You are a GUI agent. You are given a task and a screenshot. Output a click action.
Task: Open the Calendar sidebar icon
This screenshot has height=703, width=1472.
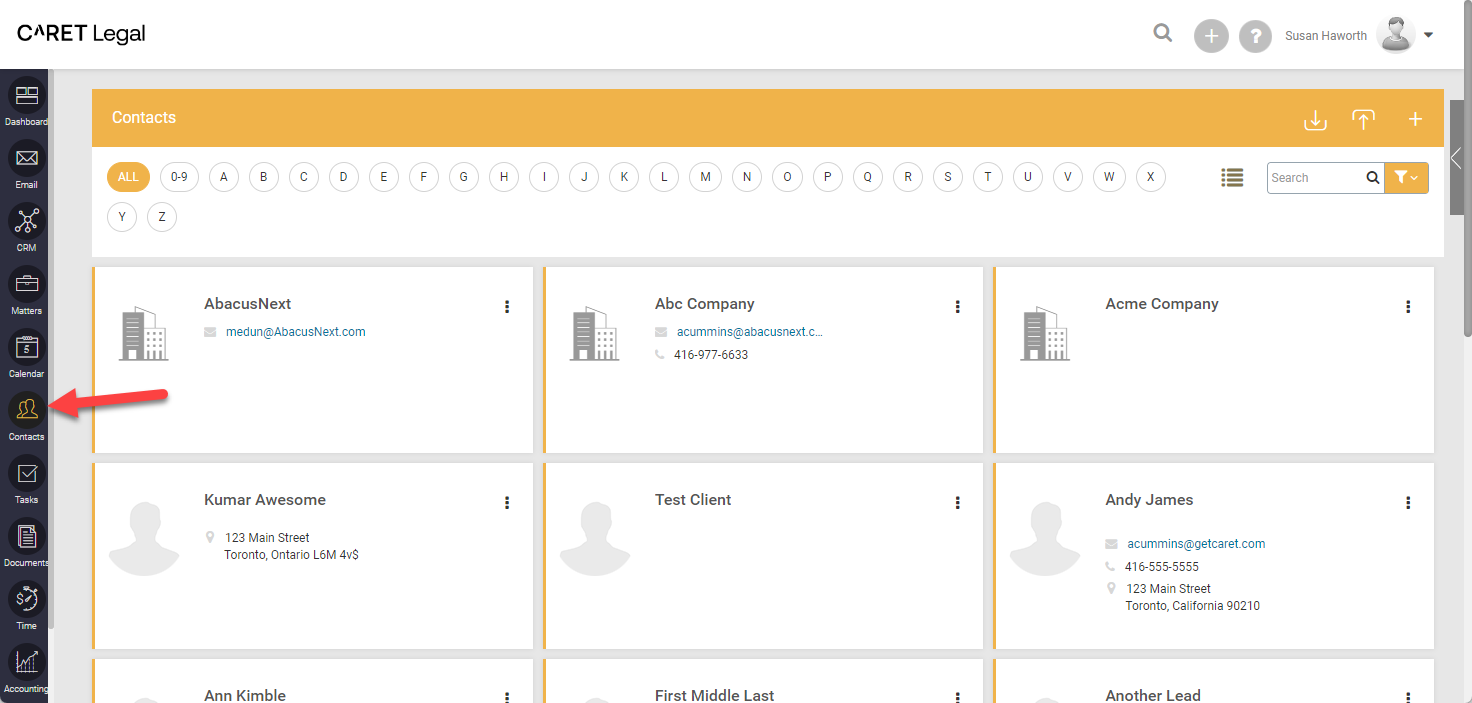(x=27, y=348)
